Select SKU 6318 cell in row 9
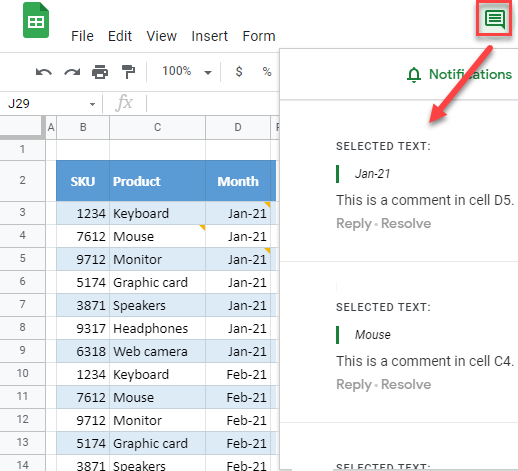Image resolution: width=518 pixels, height=471 pixels. (x=83, y=351)
